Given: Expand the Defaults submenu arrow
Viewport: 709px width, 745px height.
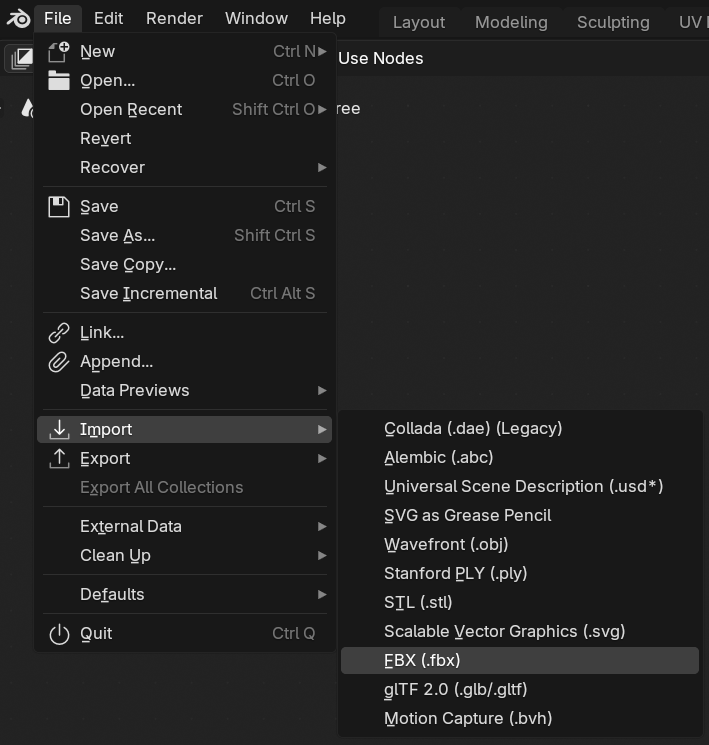Looking at the screenshot, I should 322,594.
